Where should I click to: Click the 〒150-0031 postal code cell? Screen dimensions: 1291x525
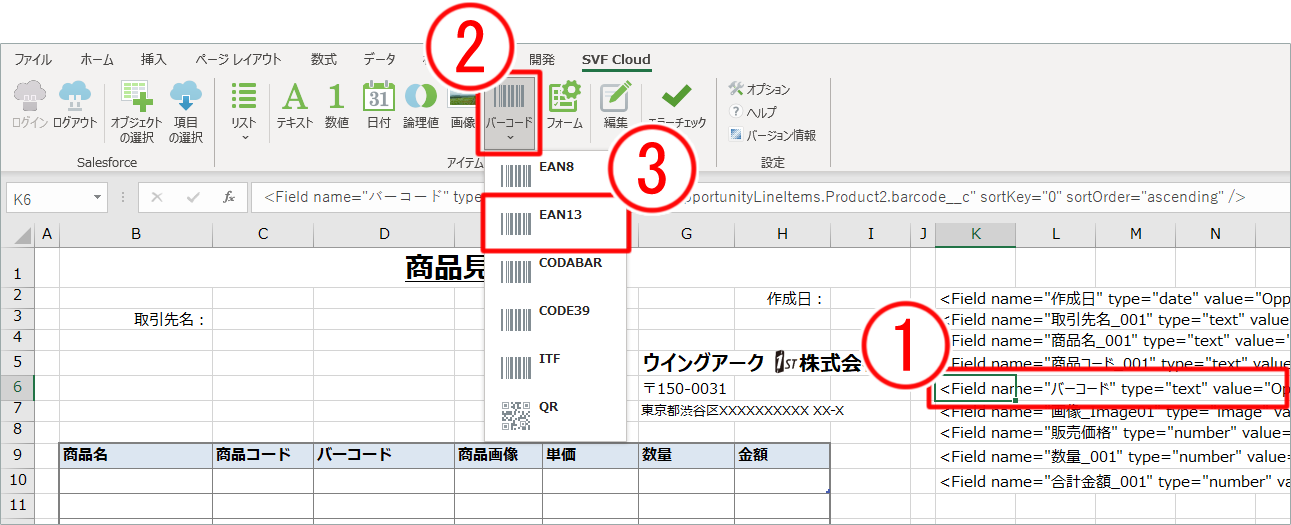click(685, 388)
